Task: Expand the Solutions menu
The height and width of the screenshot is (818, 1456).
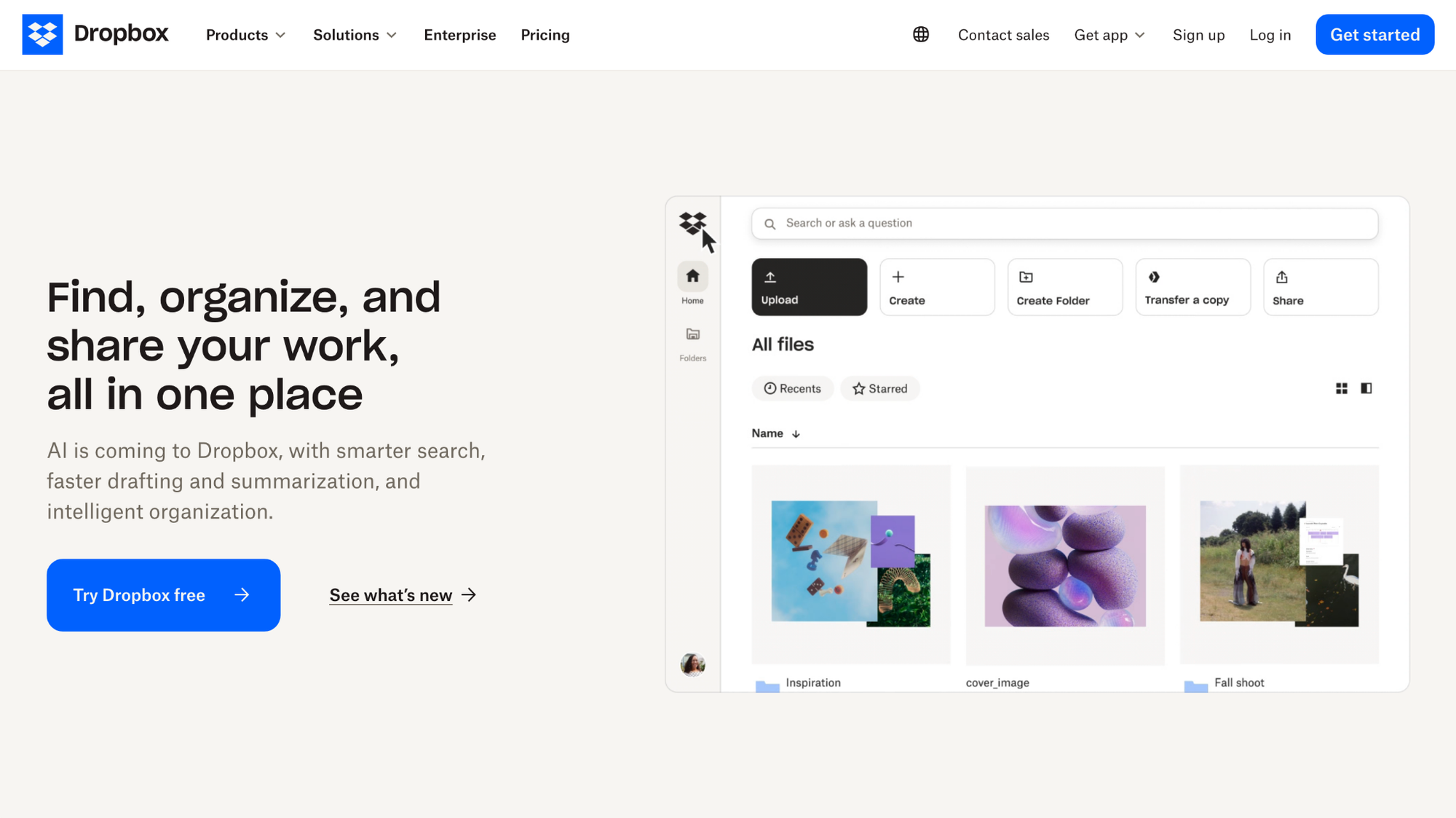Action: pyautogui.click(x=355, y=35)
